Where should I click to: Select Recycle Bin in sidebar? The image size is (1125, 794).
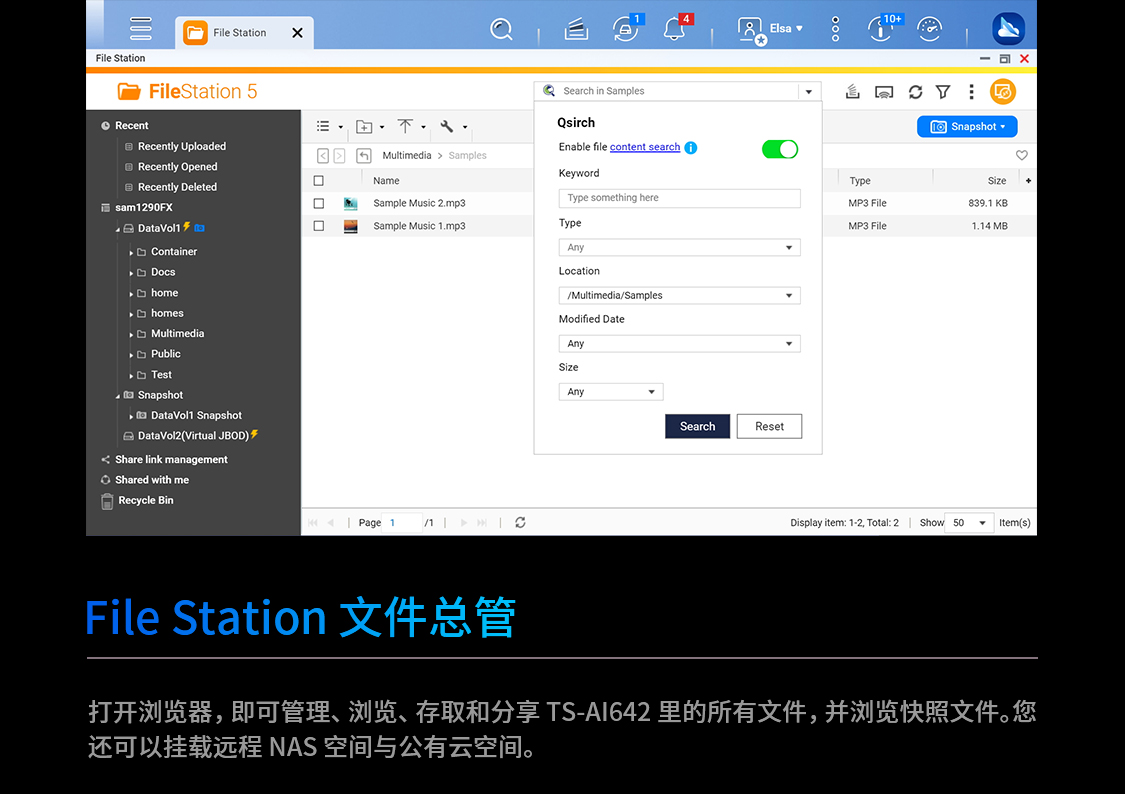pos(145,501)
